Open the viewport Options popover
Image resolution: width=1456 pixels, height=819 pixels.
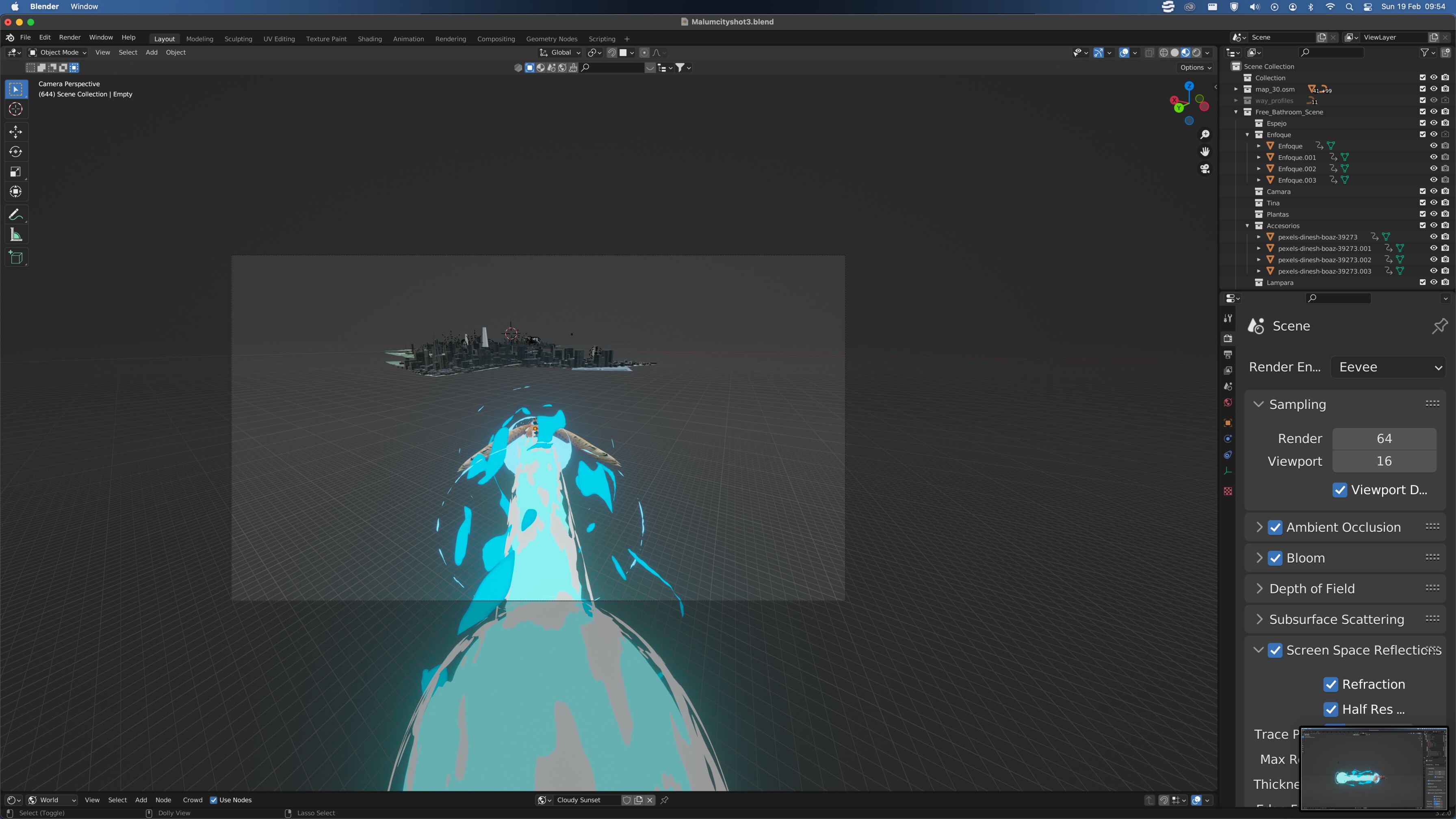pos(1194,67)
